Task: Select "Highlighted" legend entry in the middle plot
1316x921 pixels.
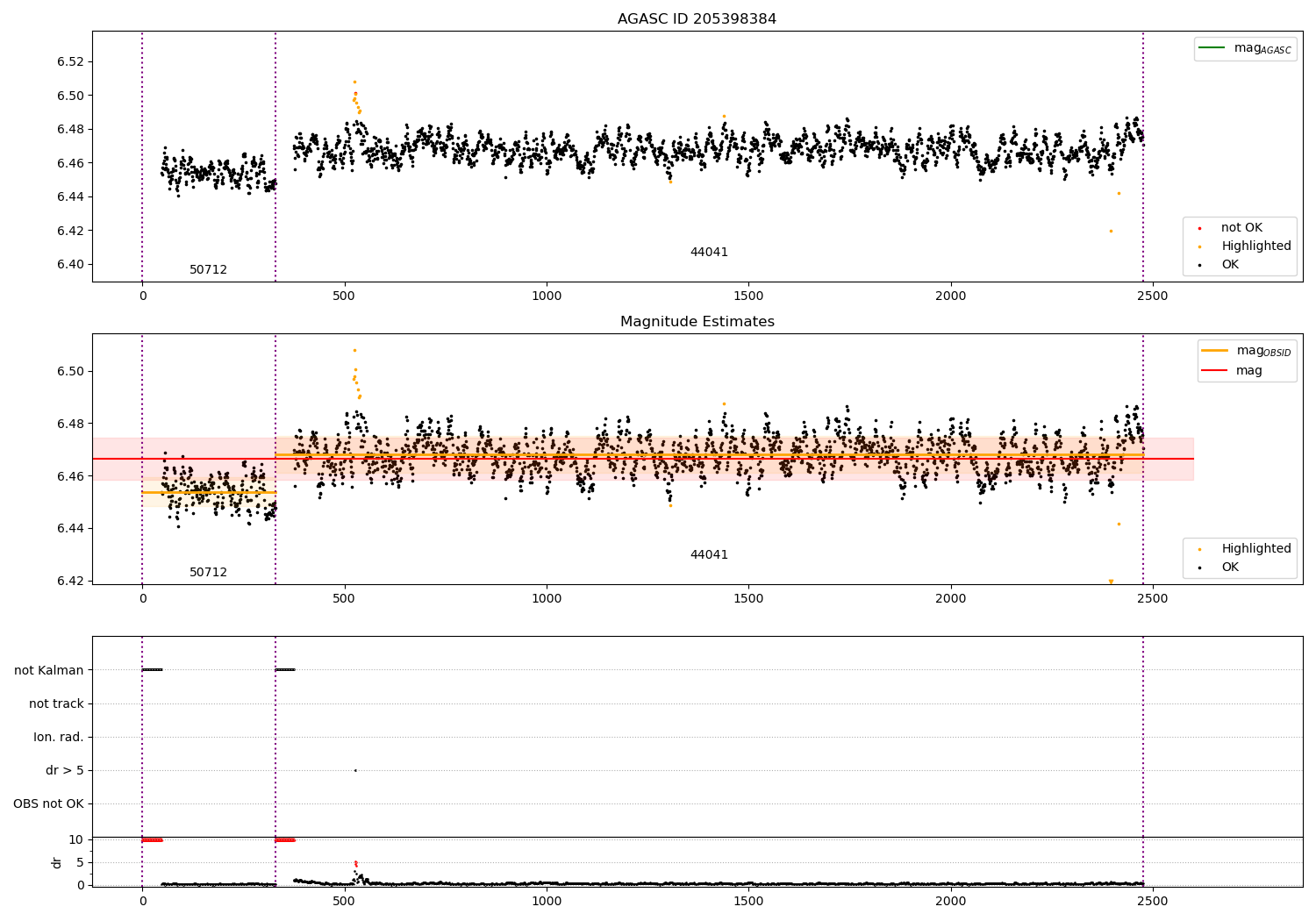Action: point(1255,549)
